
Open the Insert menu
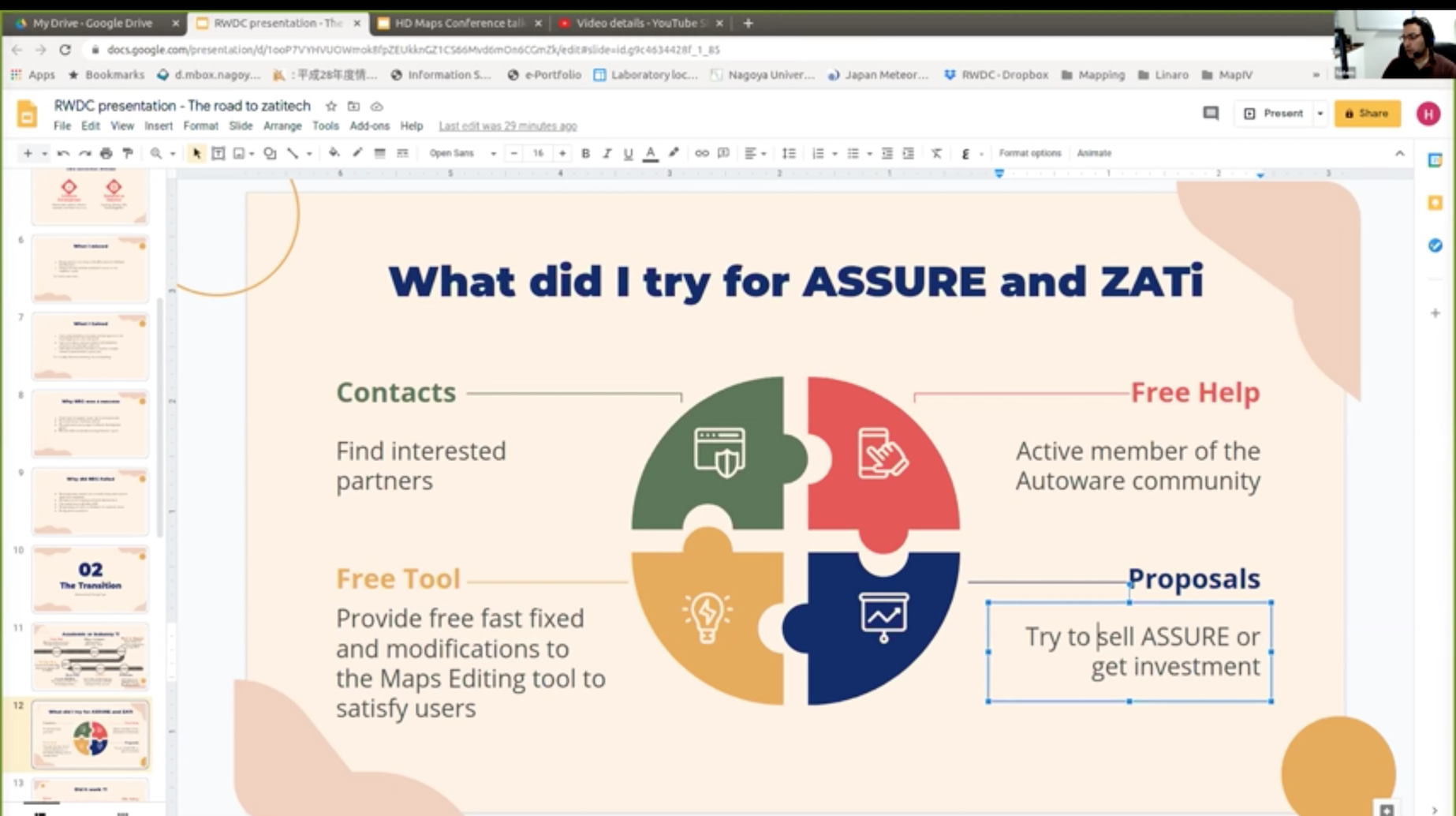(158, 126)
